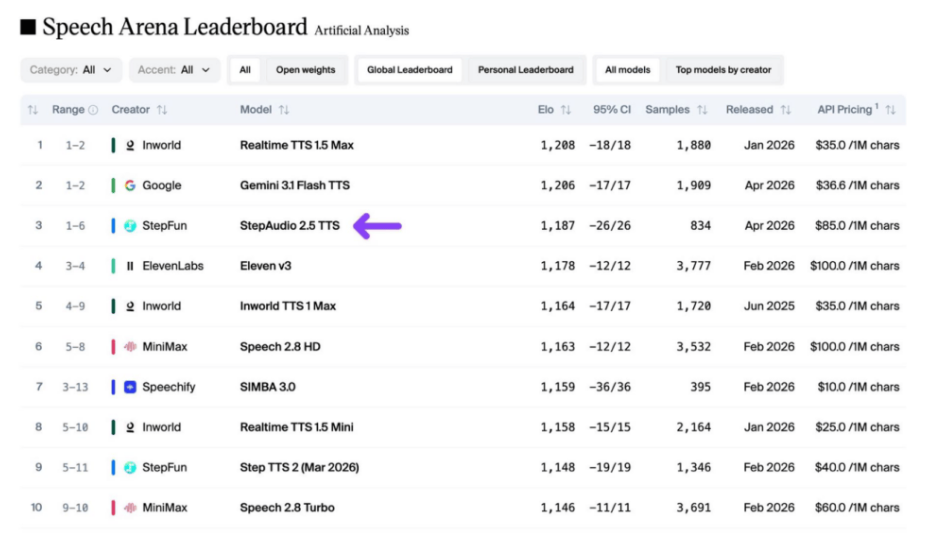Click MiniMax logo in Speech 2.8 HD row
This screenshot has height=534, width=942.
click(130, 347)
